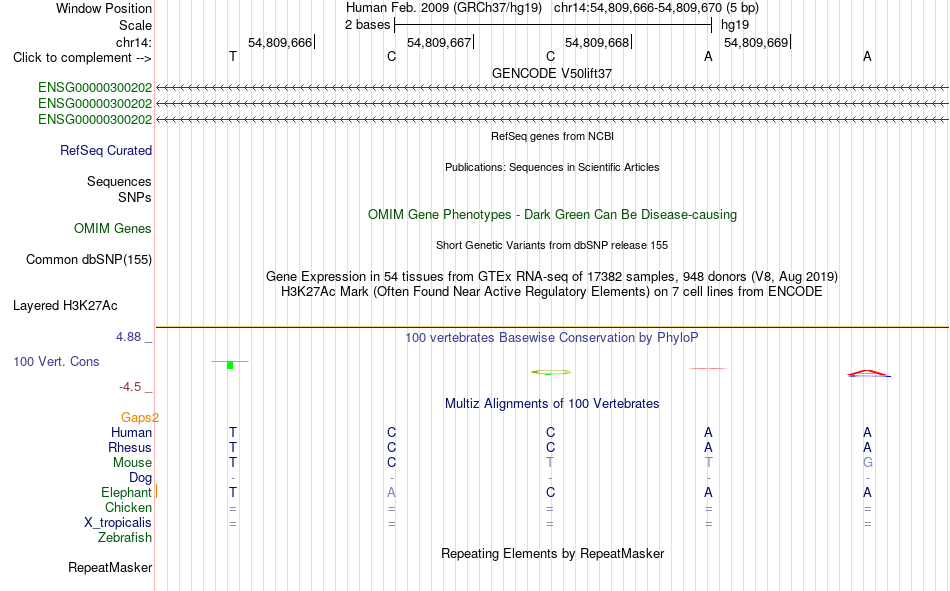
Task: Select the Chicken species row label
Action: (128, 508)
